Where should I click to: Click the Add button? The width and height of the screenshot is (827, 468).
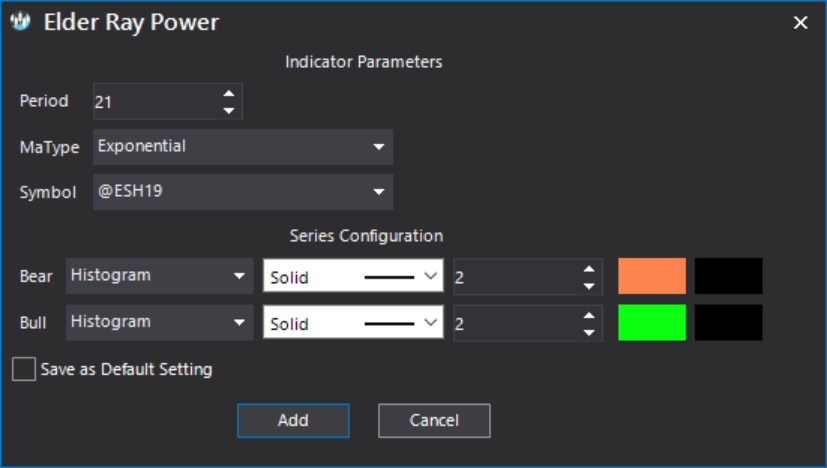(x=293, y=421)
